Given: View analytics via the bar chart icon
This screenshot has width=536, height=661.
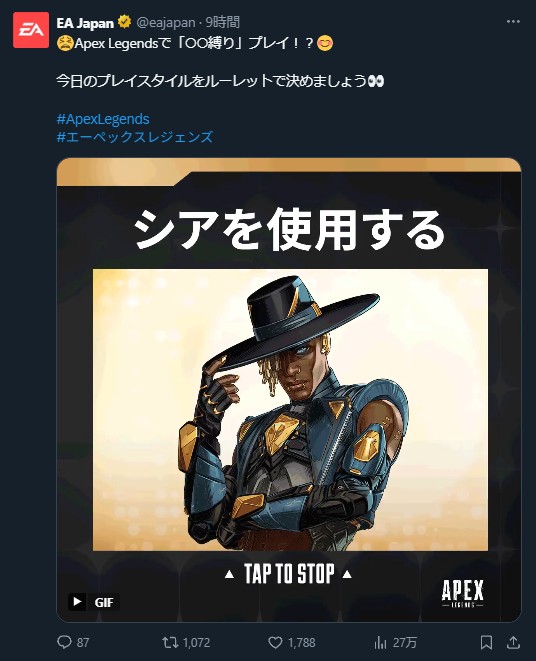Looking at the screenshot, I should coord(380,642).
